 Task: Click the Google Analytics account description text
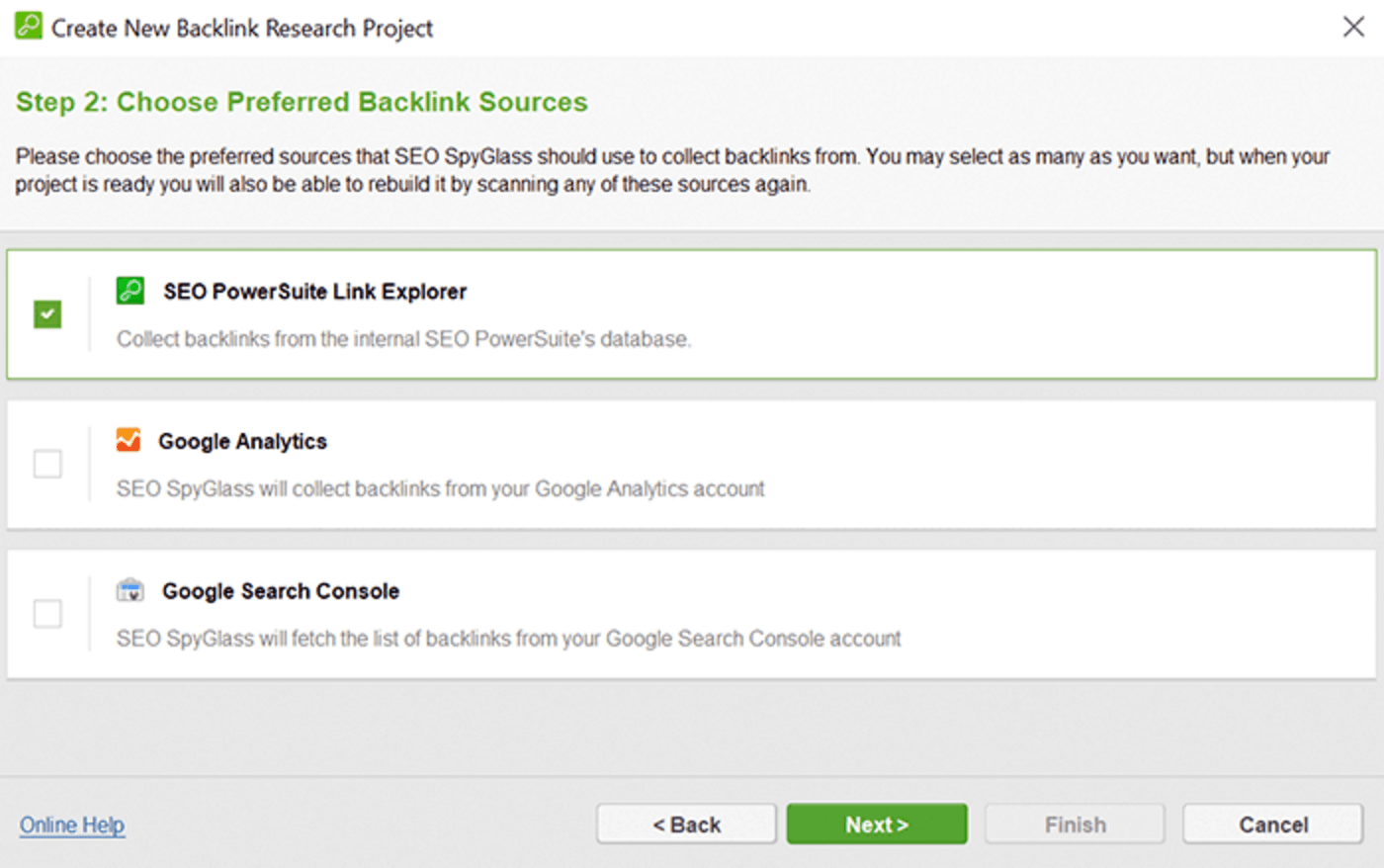click(440, 489)
